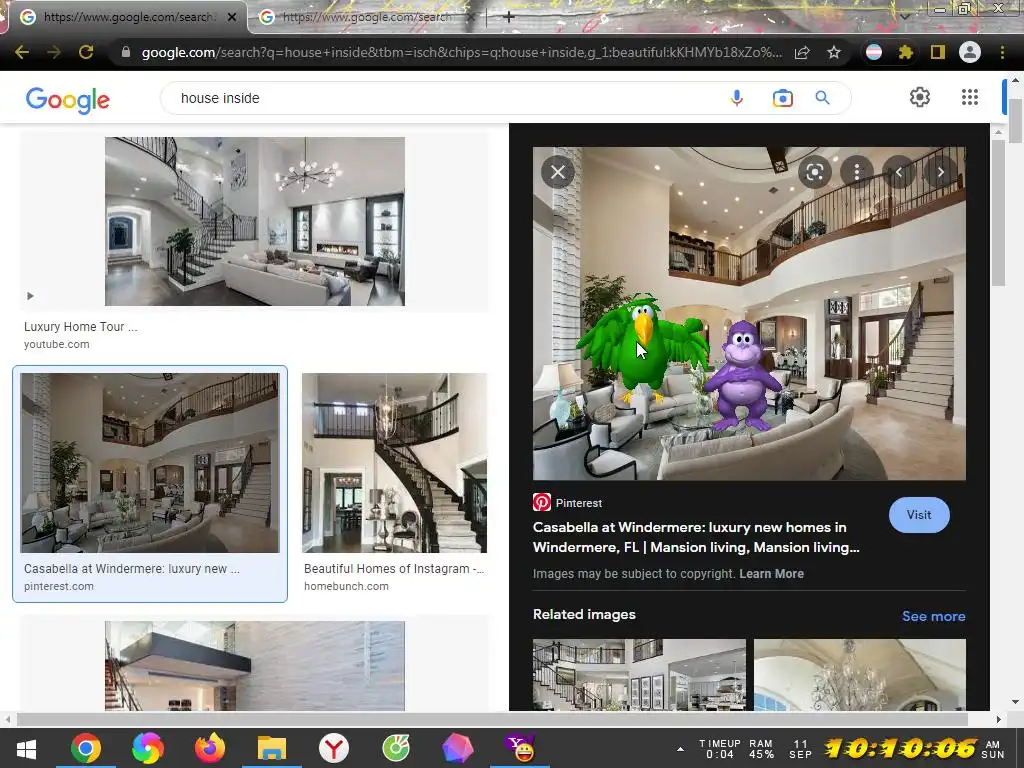Open Firefox from the taskbar
This screenshot has height=768, width=1024.
(210, 748)
